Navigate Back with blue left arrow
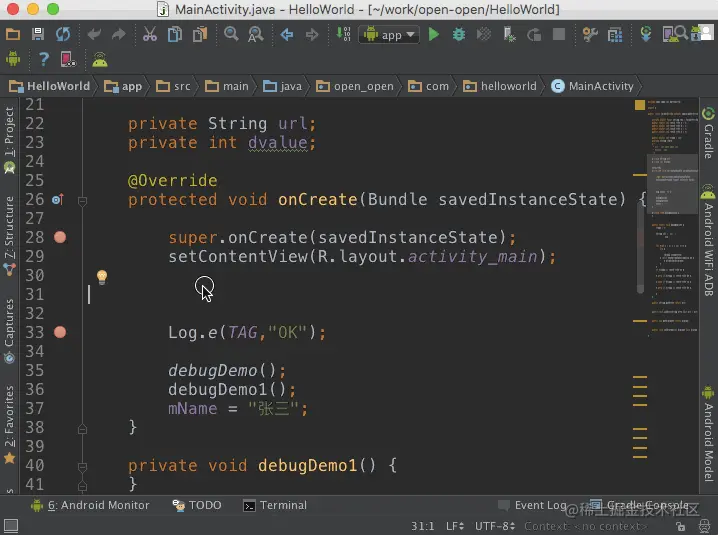718x535 pixels. click(287, 34)
